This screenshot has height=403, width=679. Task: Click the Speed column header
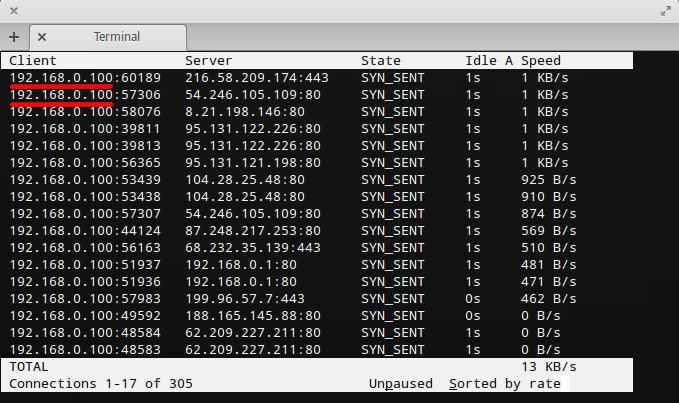coord(541,61)
